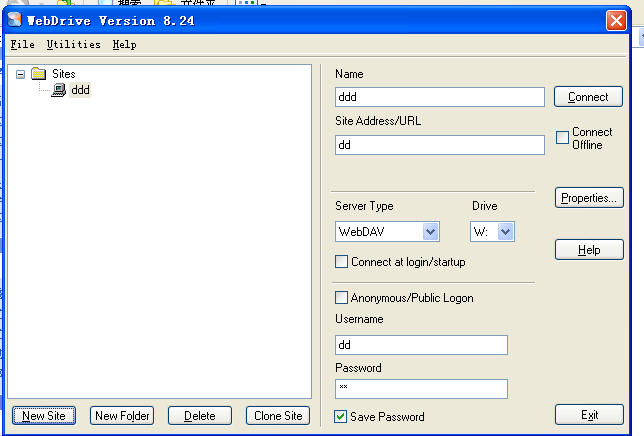
Task: Close the WebDrive window
Action: point(616,19)
